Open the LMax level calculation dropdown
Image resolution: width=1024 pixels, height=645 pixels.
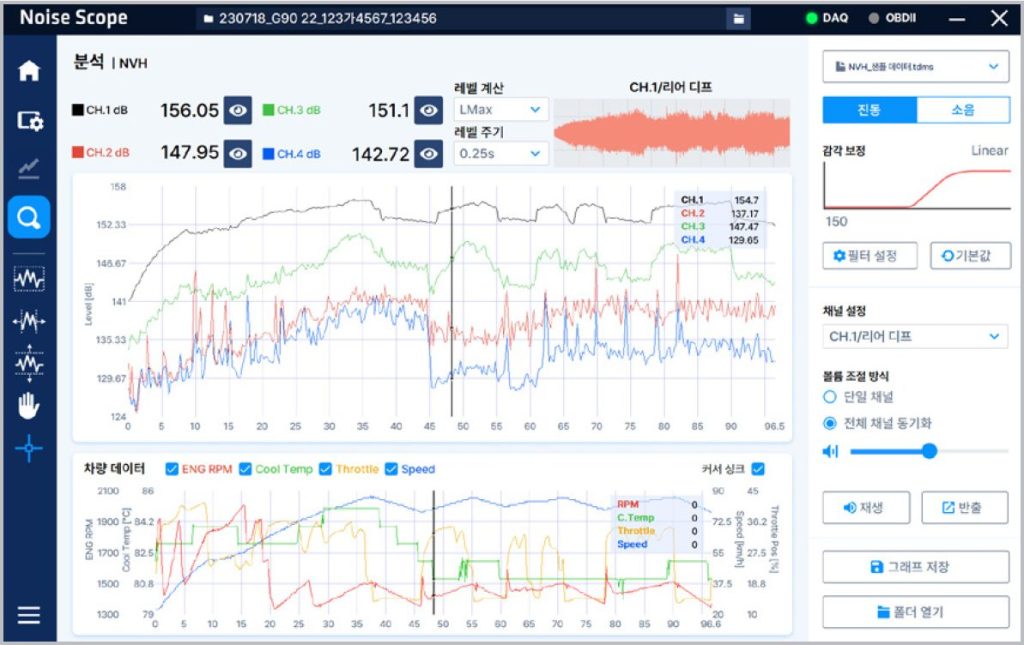pos(500,109)
